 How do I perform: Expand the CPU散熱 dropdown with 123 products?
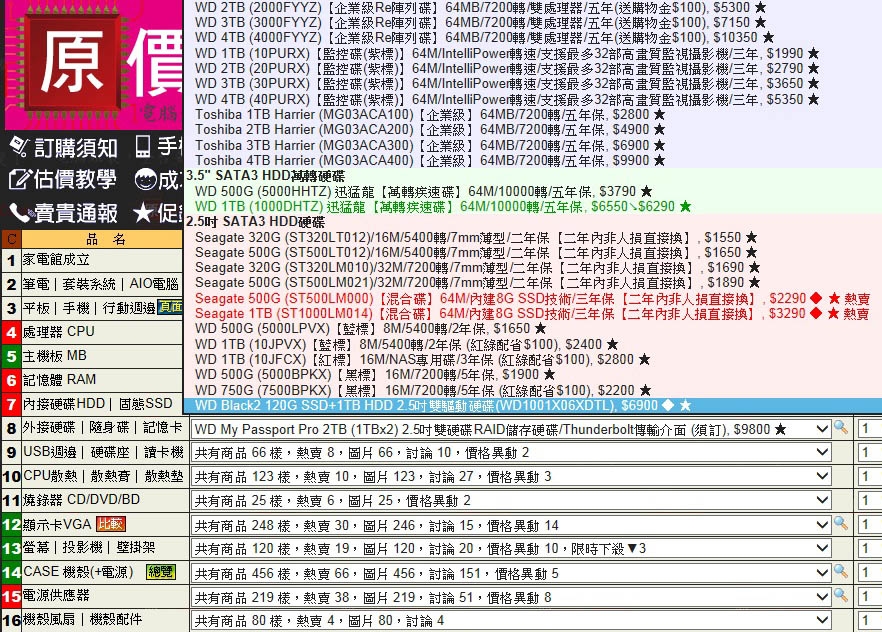tap(511, 477)
